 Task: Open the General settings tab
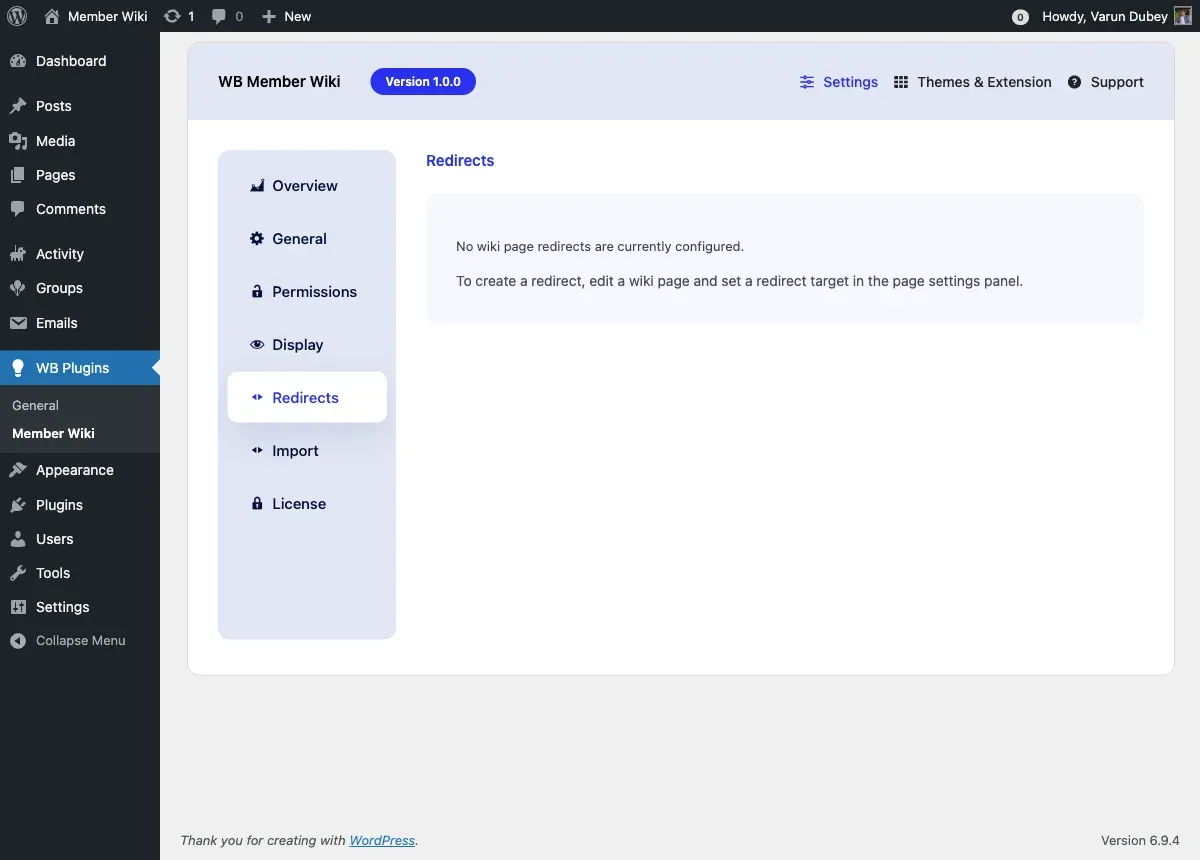coord(307,239)
